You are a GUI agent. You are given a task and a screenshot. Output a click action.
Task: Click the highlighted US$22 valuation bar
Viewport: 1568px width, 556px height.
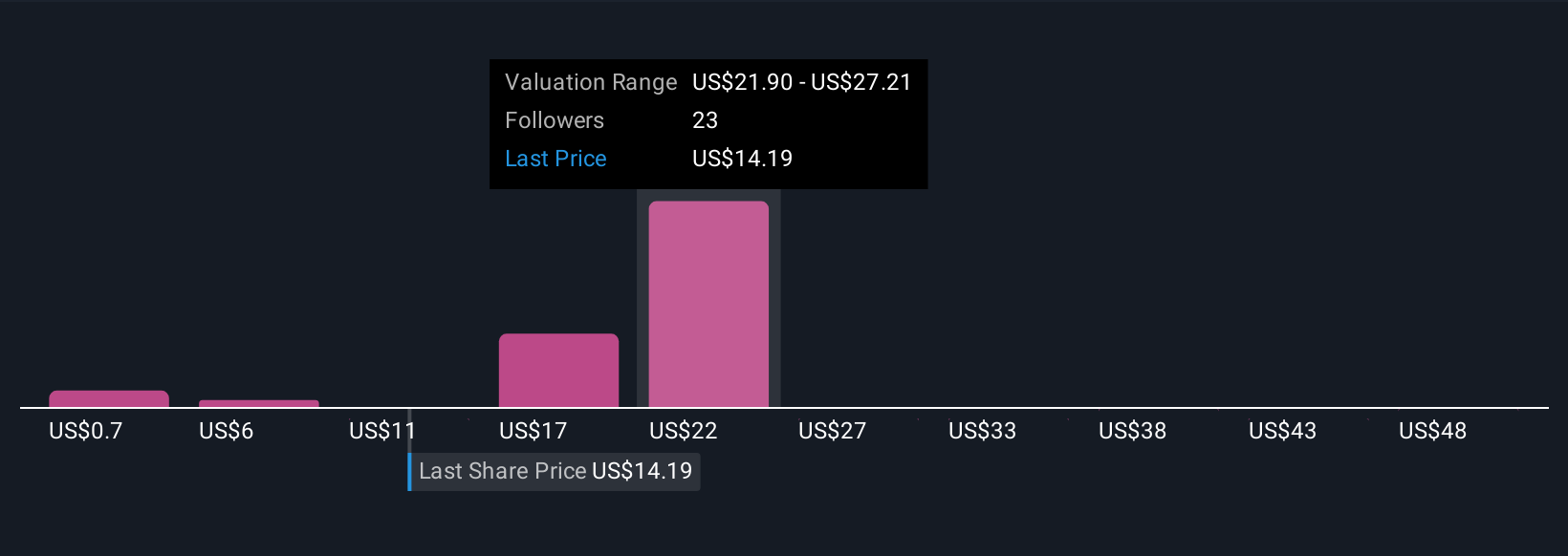coord(708,304)
